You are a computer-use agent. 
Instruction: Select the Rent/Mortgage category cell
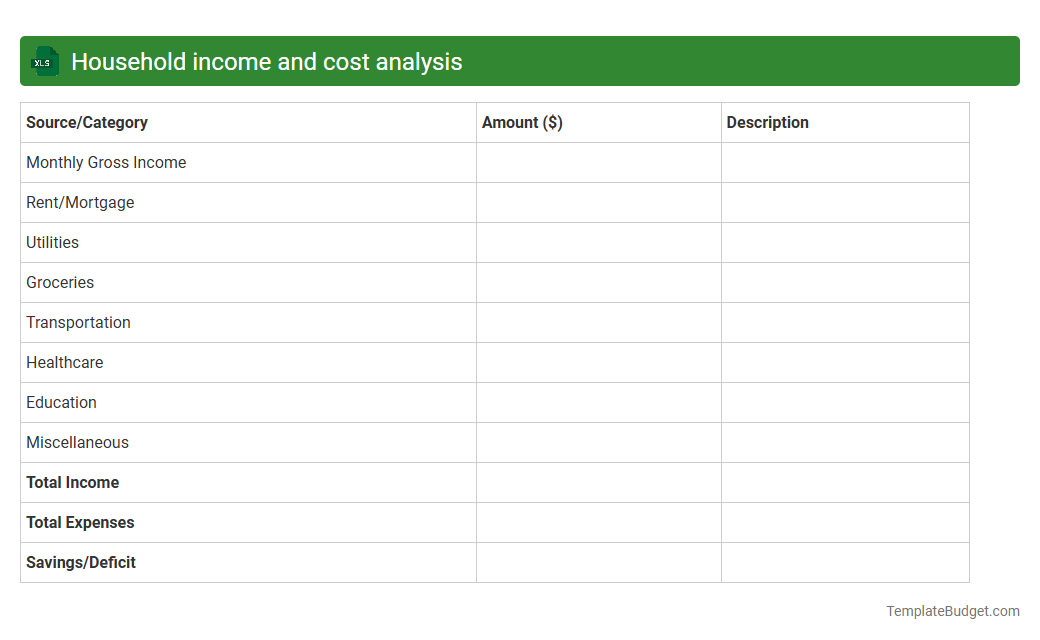[80, 202]
